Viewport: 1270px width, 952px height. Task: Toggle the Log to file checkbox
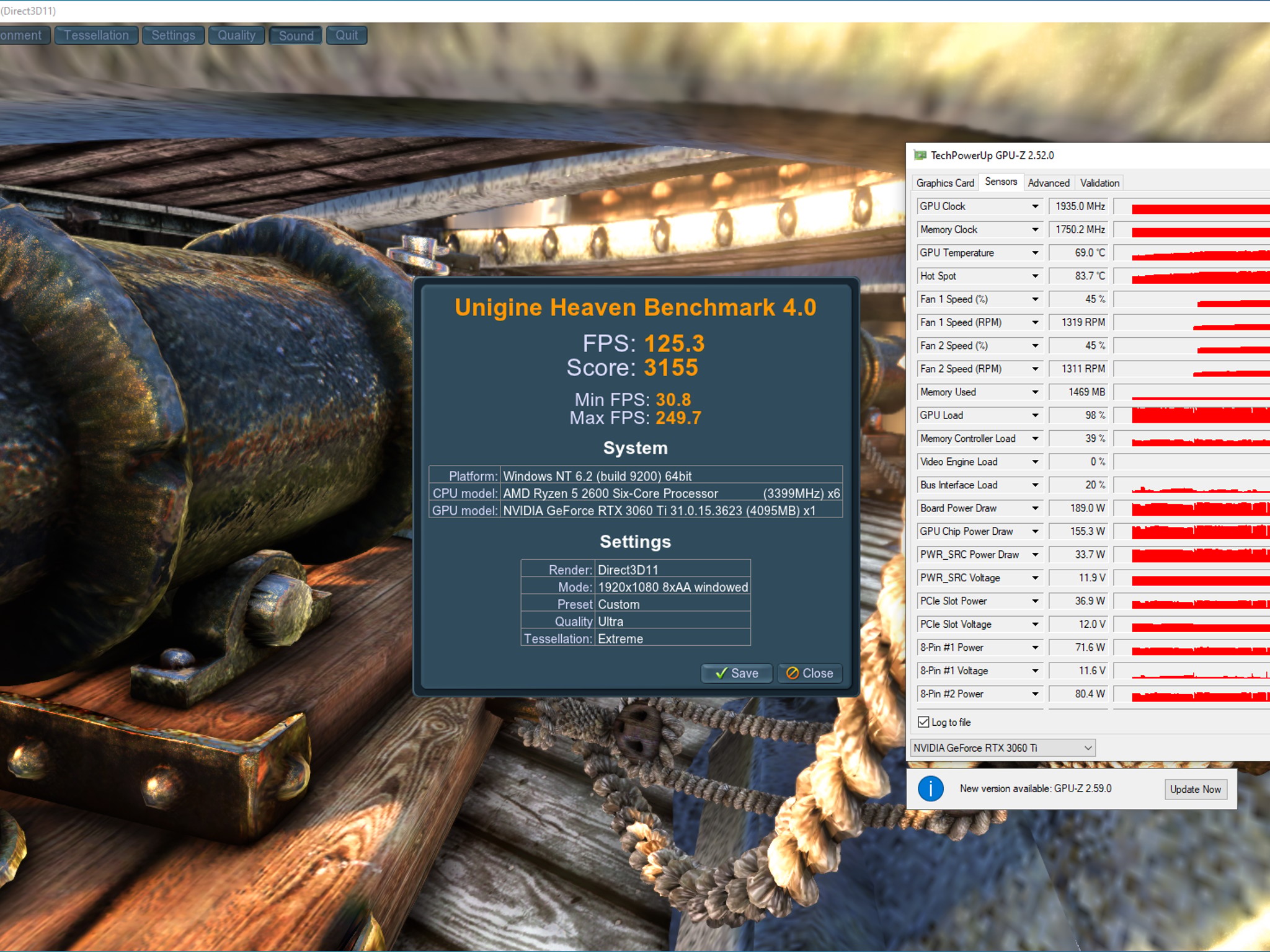tap(923, 722)
